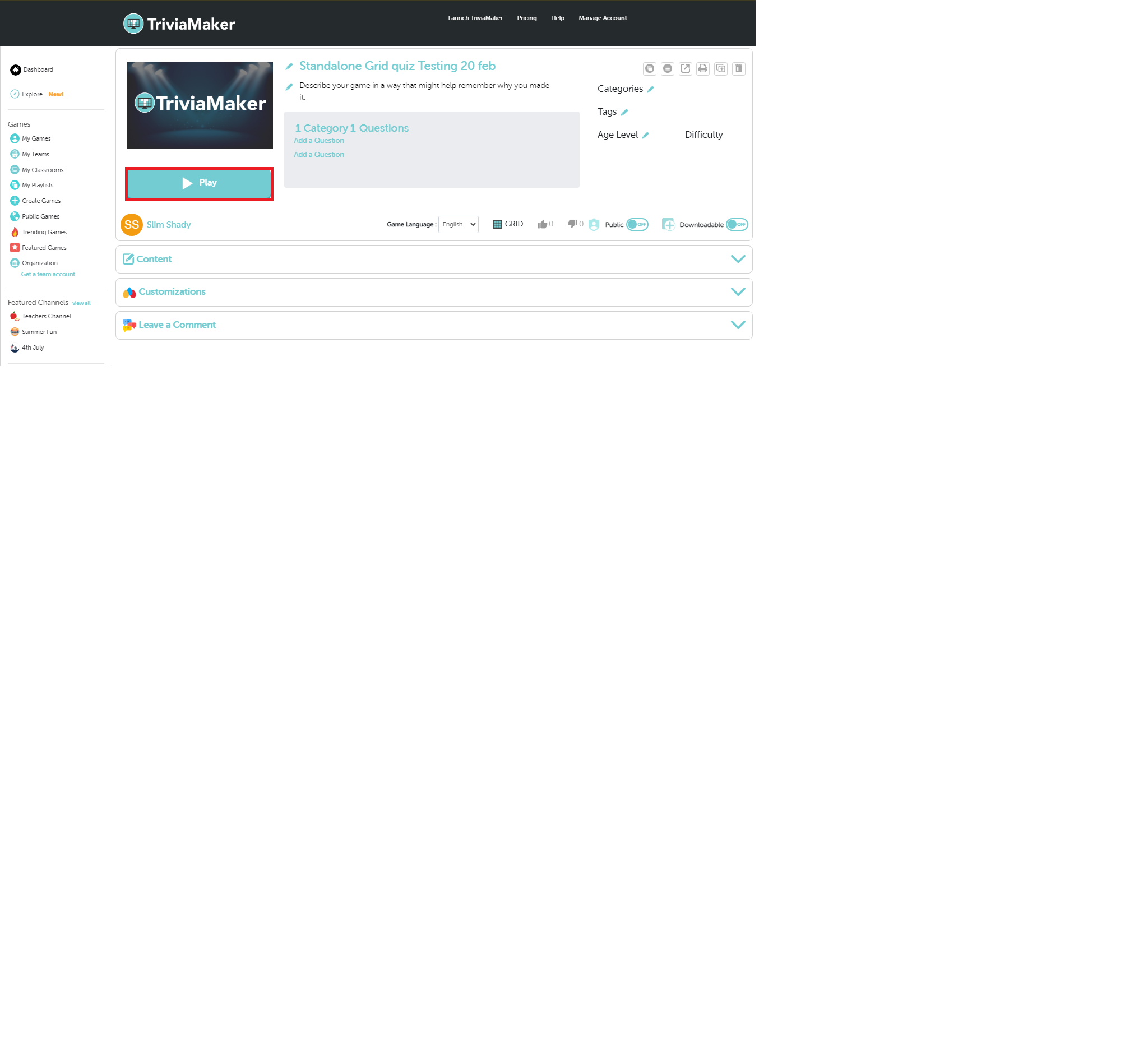The image size is (1148, 1038).
Task: Edit Categories with the pencil icon
Action: [650, 89]
